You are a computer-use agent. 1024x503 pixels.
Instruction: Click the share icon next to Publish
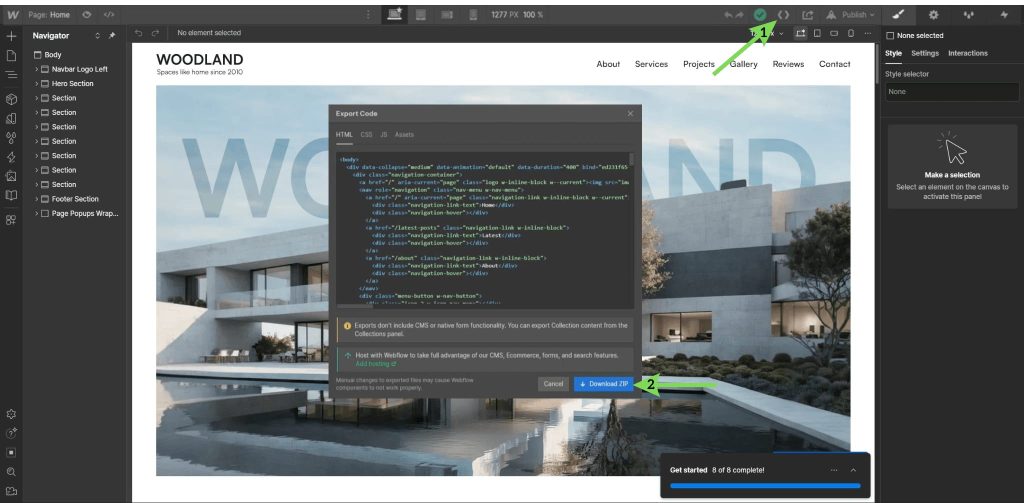coord(807,14)
